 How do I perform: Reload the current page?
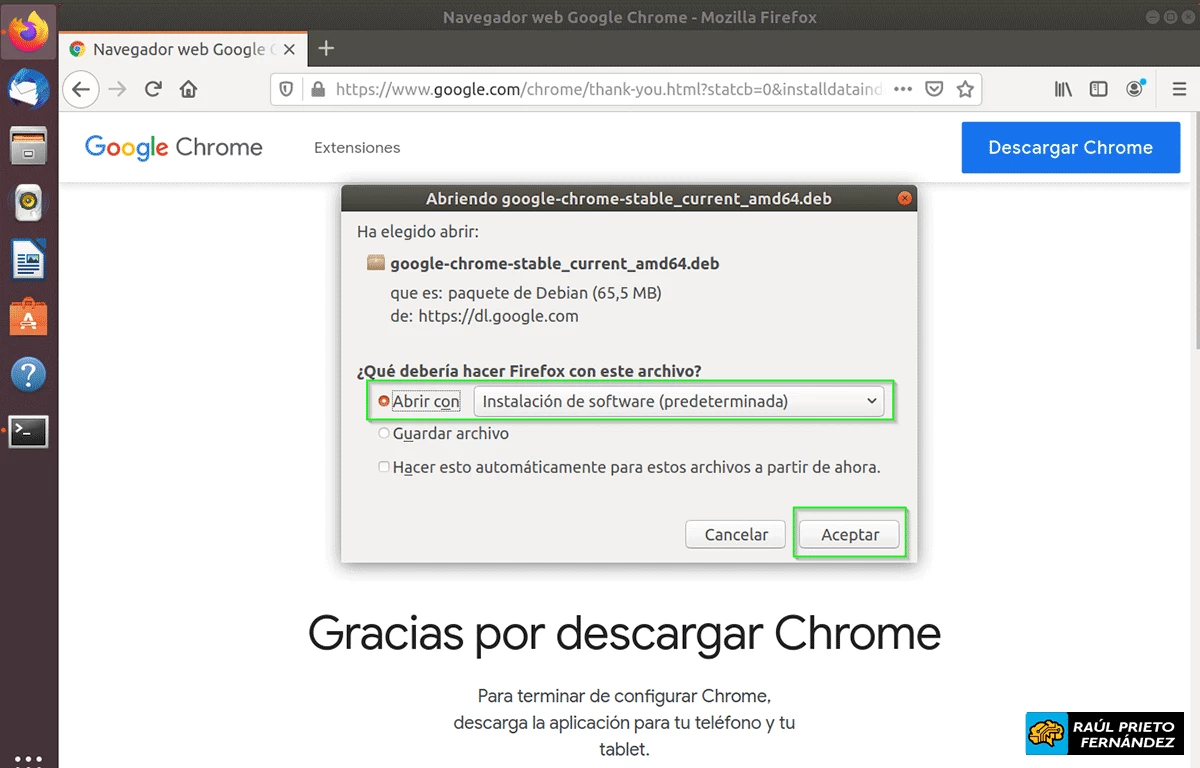click(152, 89)
